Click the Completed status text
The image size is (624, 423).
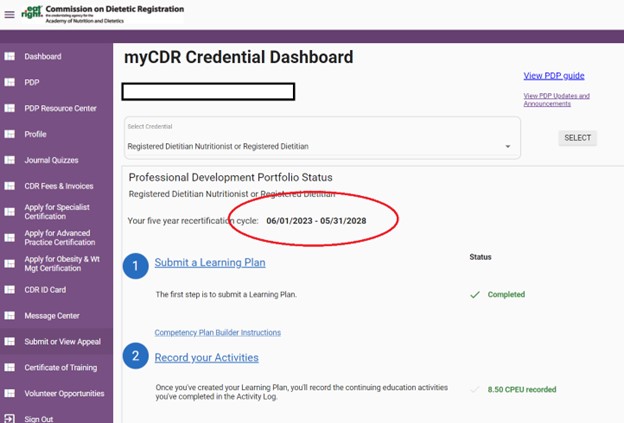(506, 294)
